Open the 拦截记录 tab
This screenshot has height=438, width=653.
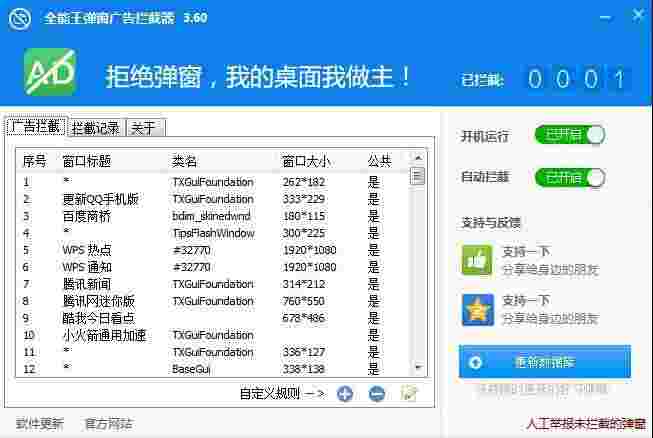coord(96,128)
